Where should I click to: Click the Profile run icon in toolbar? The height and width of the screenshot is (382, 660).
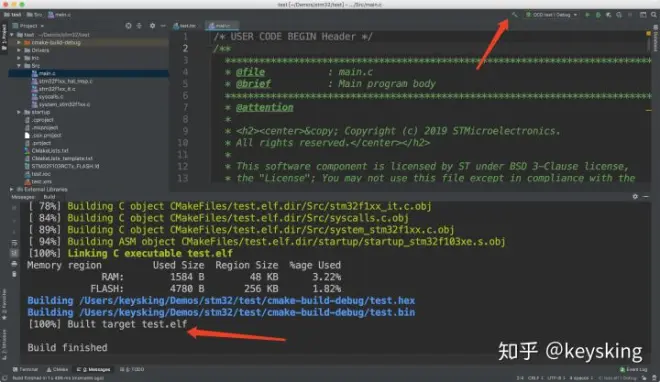tap(619, 15)
